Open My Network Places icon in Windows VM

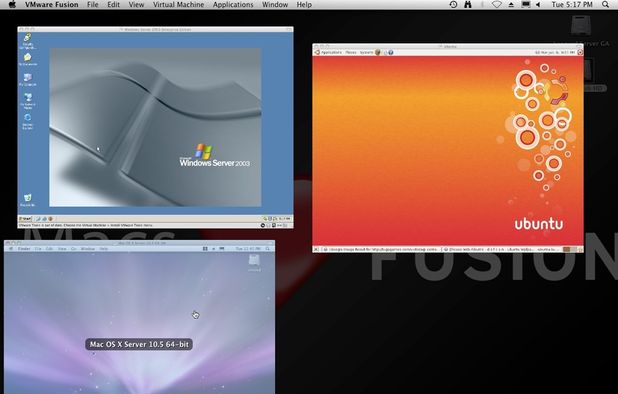pyautogui.click(x=28, y=101)
